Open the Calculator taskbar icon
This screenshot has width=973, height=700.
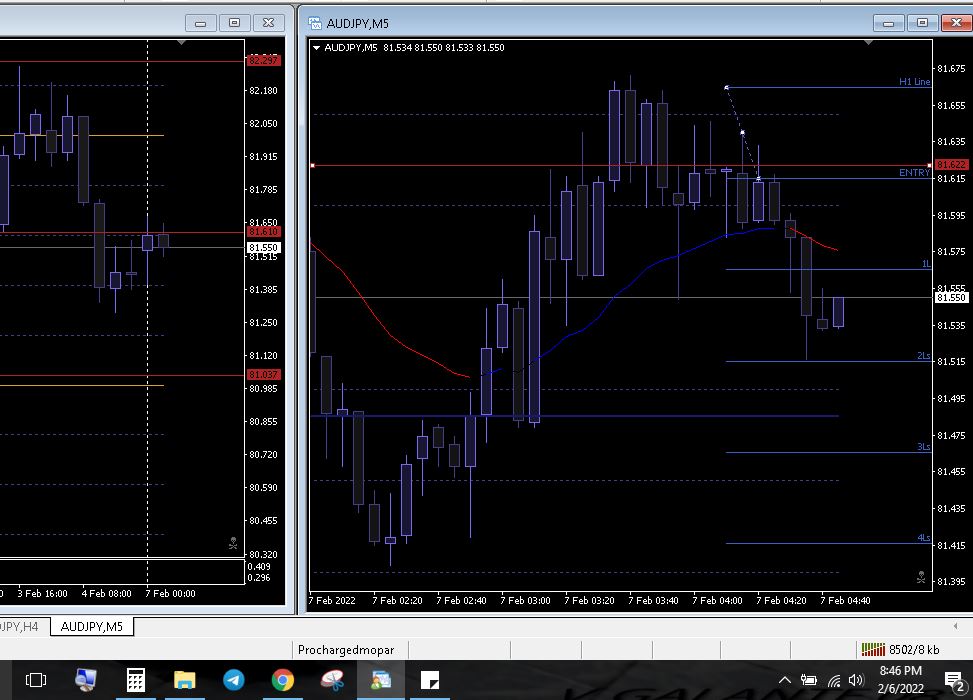coord(135,680)
